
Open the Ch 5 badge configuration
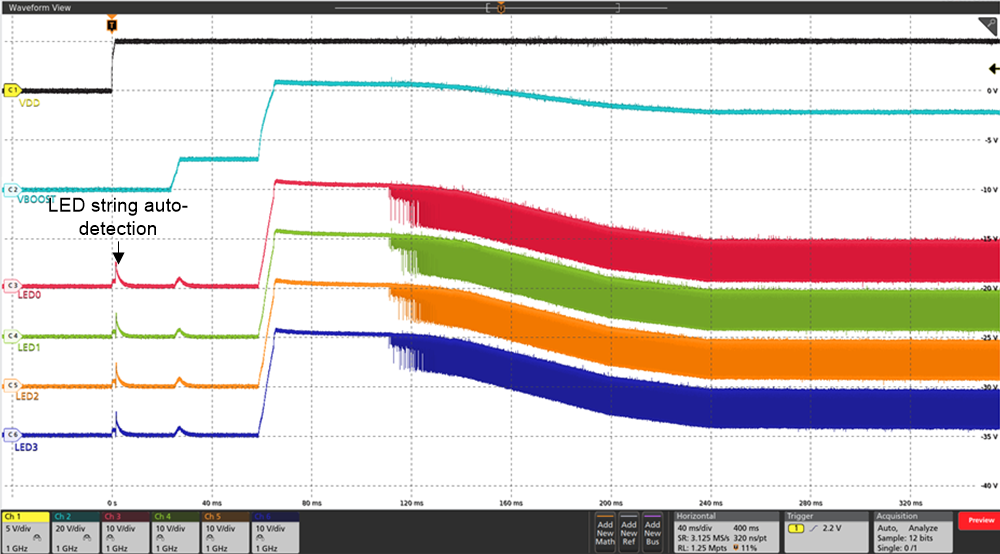(x=226, y=528)
